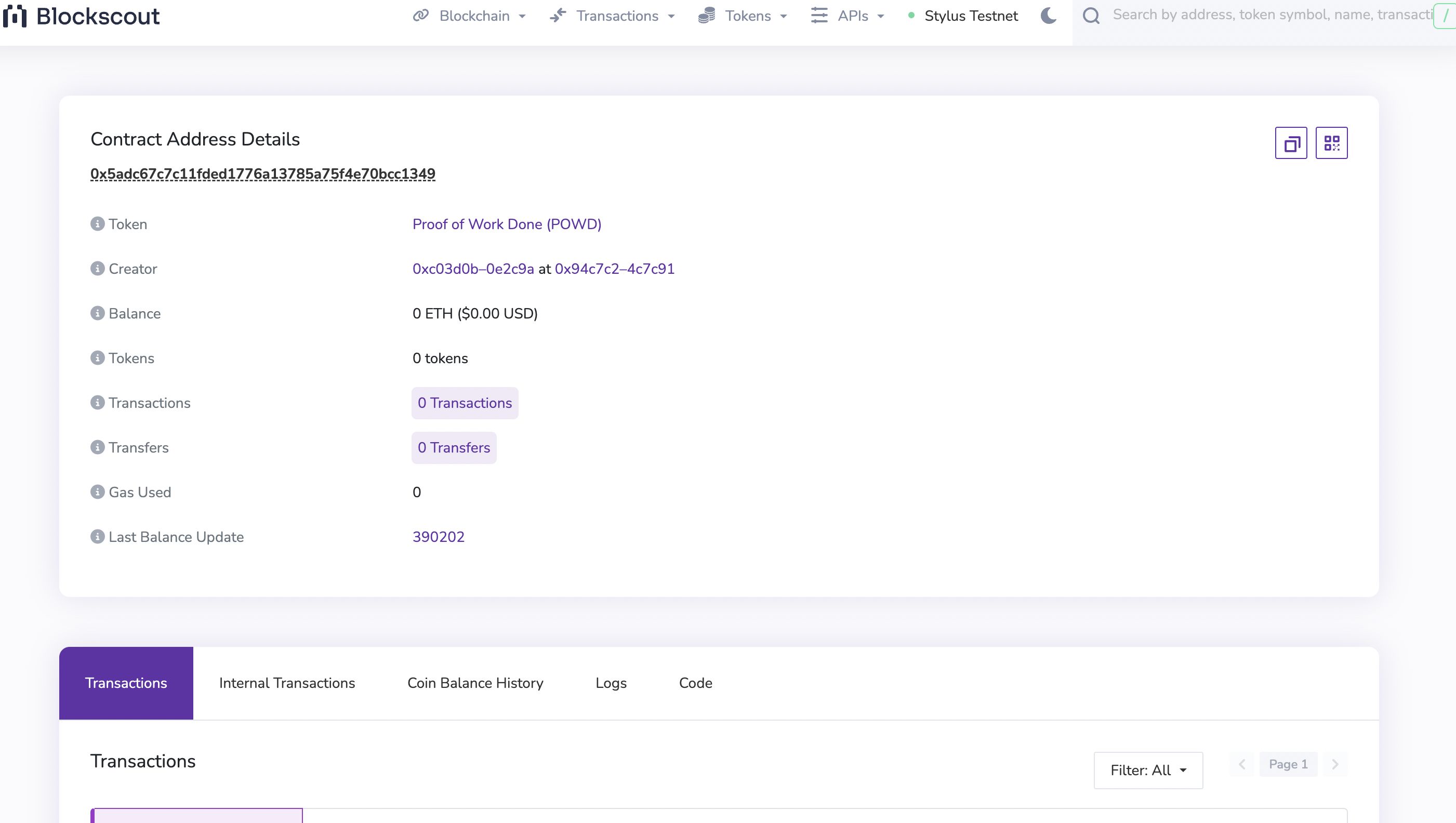Click the grid view layout icon
The image size is (1456, 823).
click(1332, 143)
